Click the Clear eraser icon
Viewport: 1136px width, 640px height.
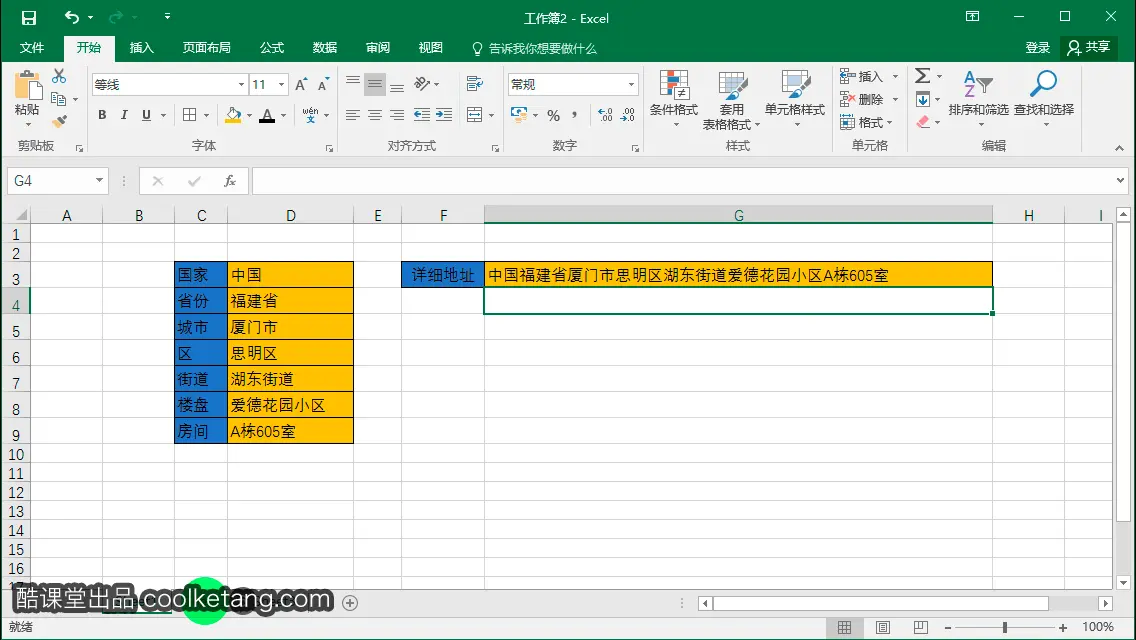pyautogui.click(x=923, y=122)
